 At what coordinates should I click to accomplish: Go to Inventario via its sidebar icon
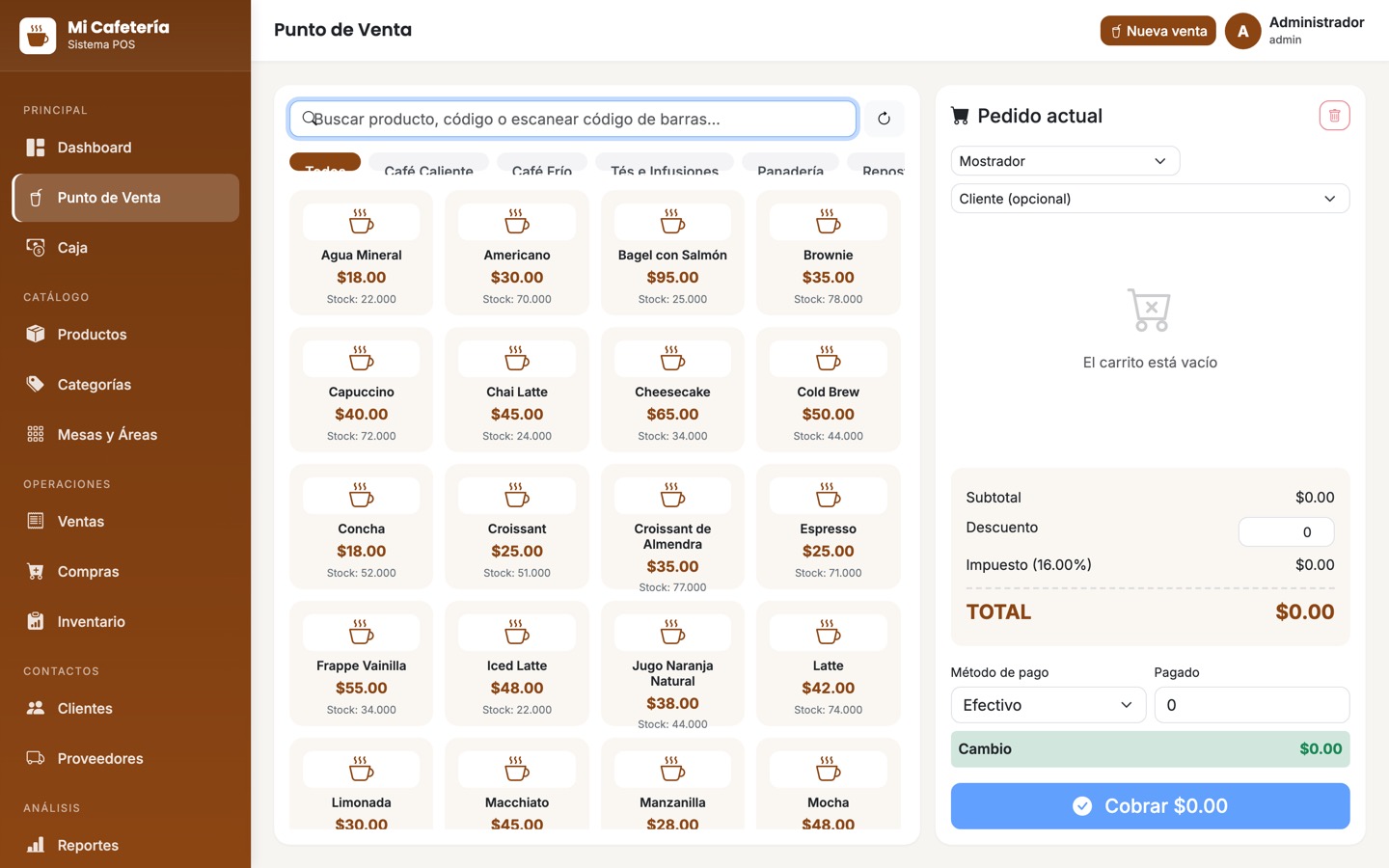click(36, 622)
